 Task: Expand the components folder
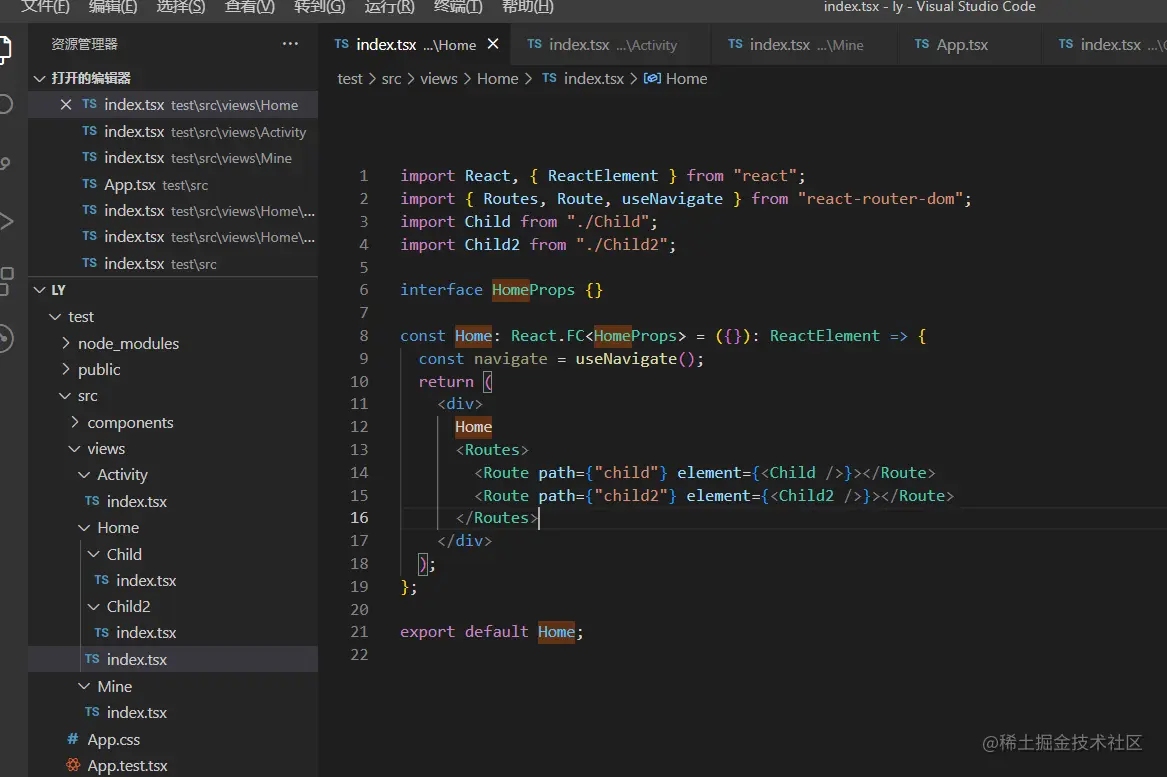tap(130, 422)
